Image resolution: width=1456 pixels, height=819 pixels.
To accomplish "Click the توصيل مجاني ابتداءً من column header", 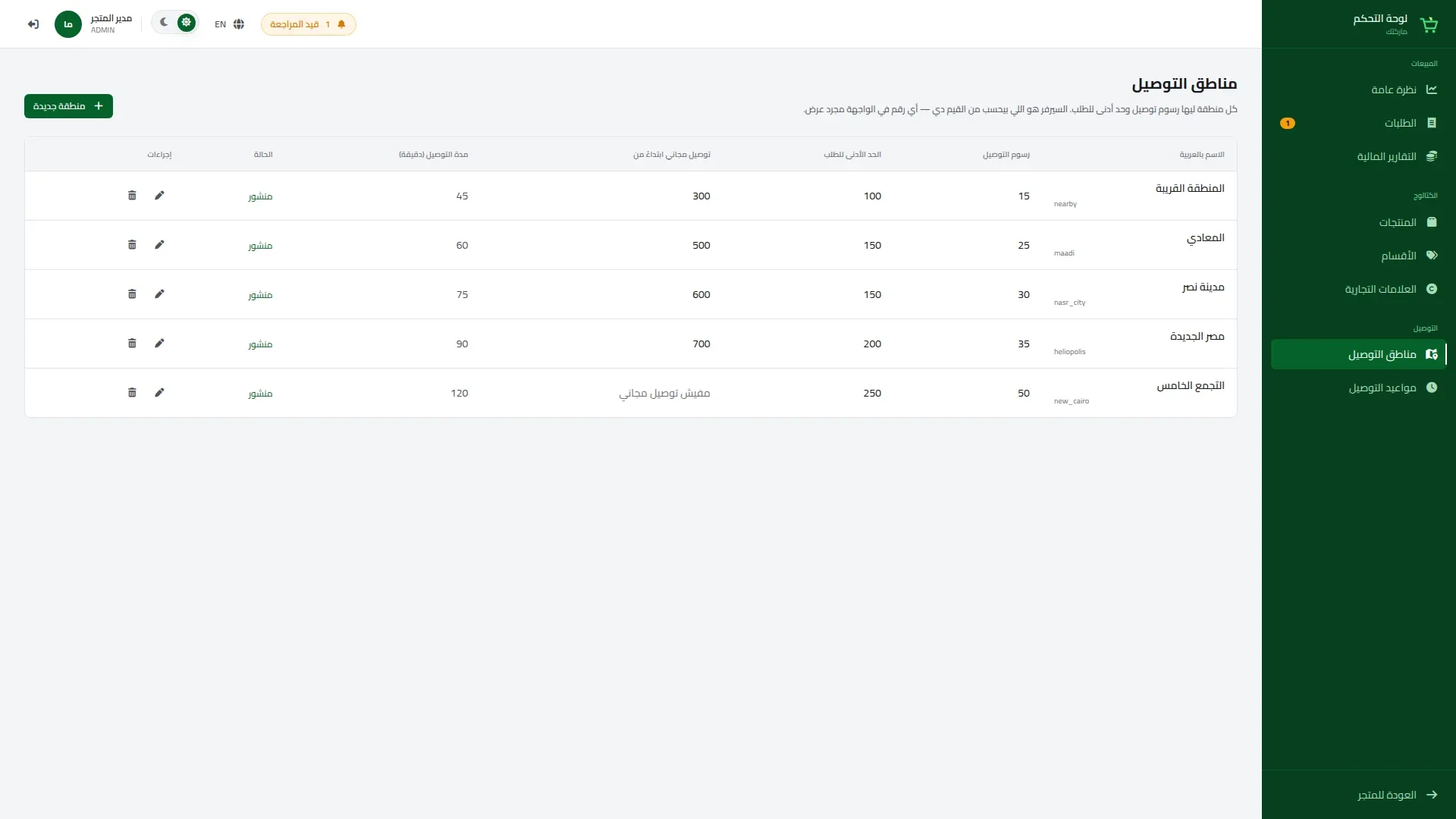I will [672, 155].
